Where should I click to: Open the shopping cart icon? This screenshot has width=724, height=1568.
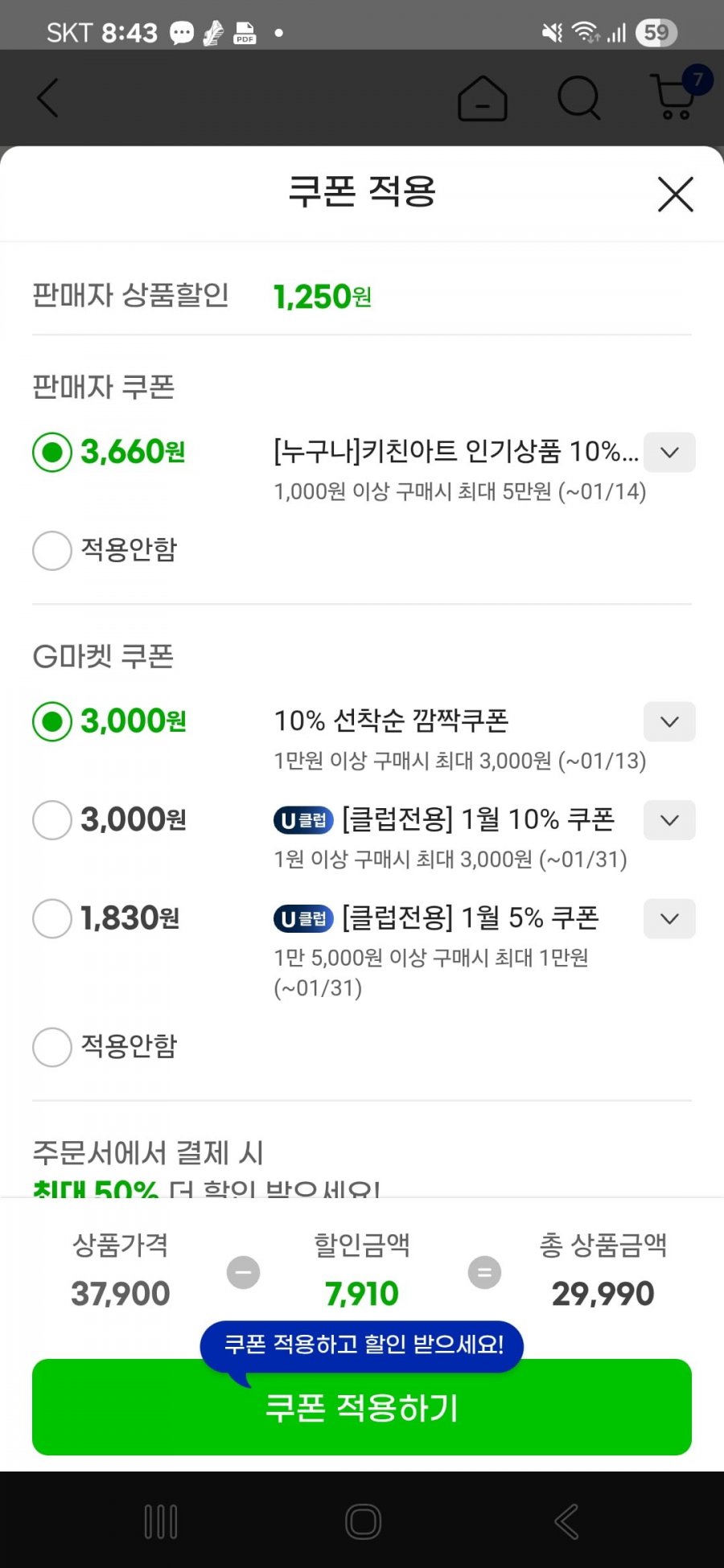(676, 96)
